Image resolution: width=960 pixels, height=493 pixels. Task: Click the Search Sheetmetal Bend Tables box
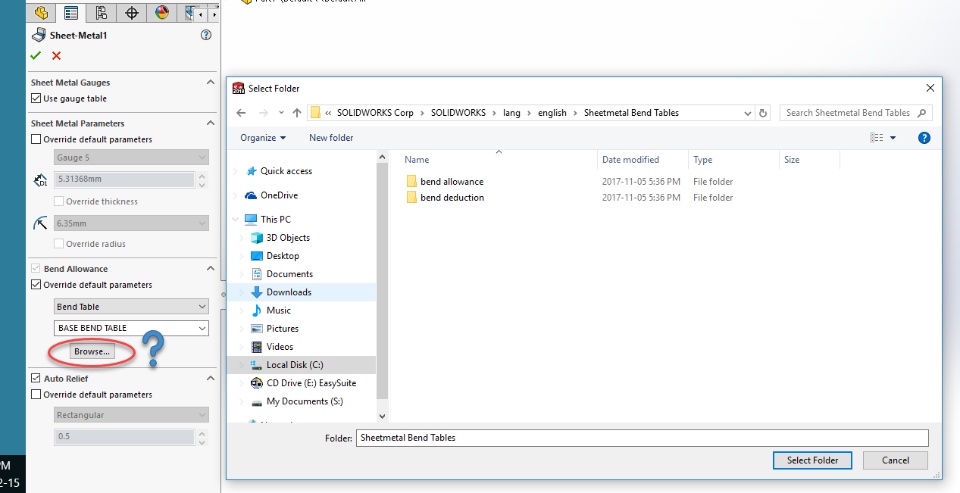click(856, 113)
